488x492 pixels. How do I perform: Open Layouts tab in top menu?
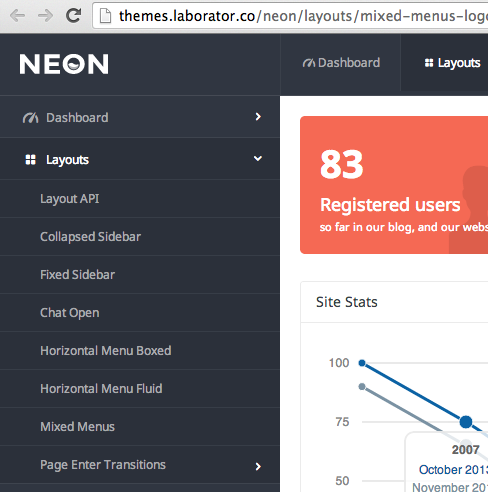(452, 63)
